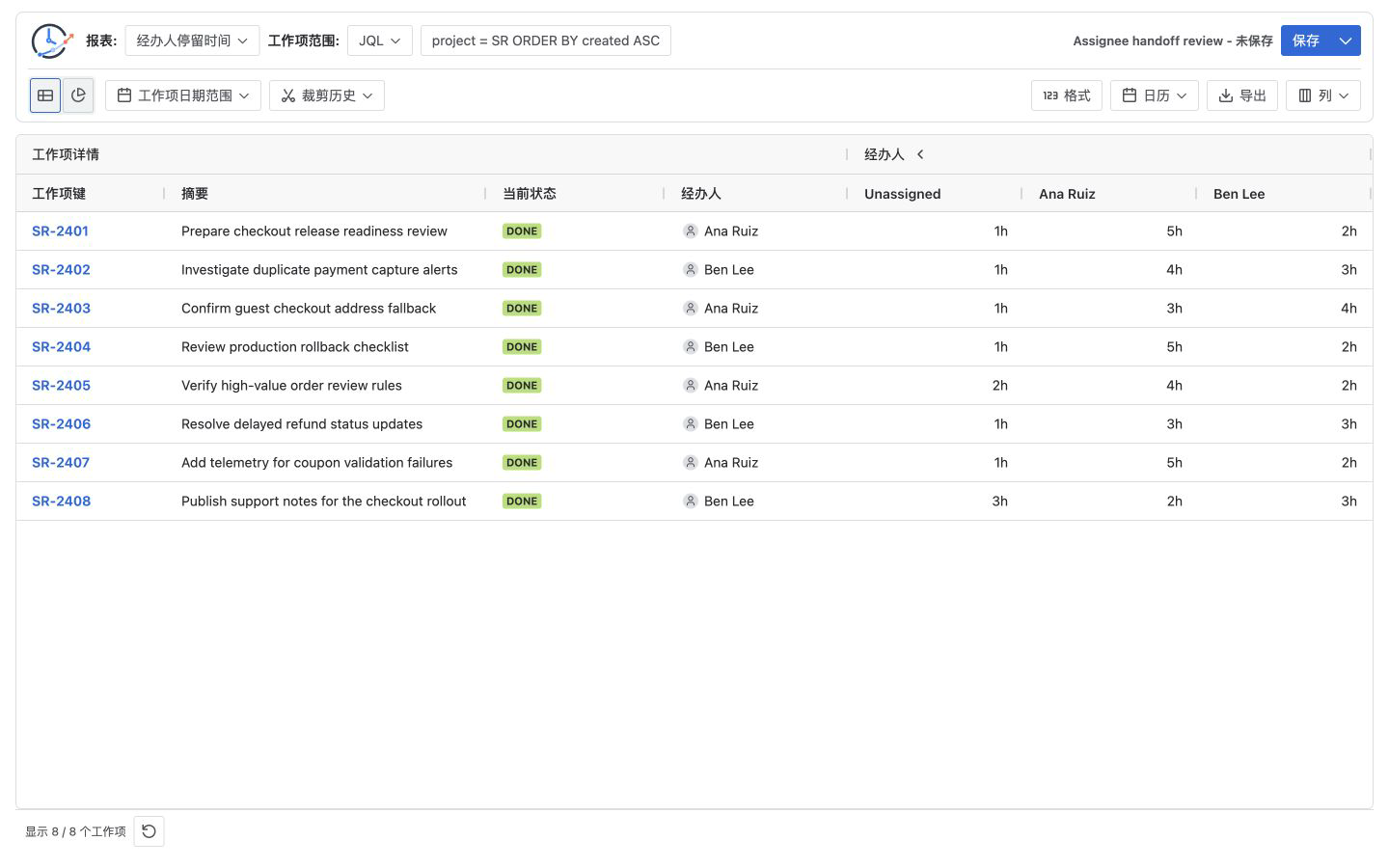
Task: Click the DONE badge for SR-2405
Action: coord(522,386)
